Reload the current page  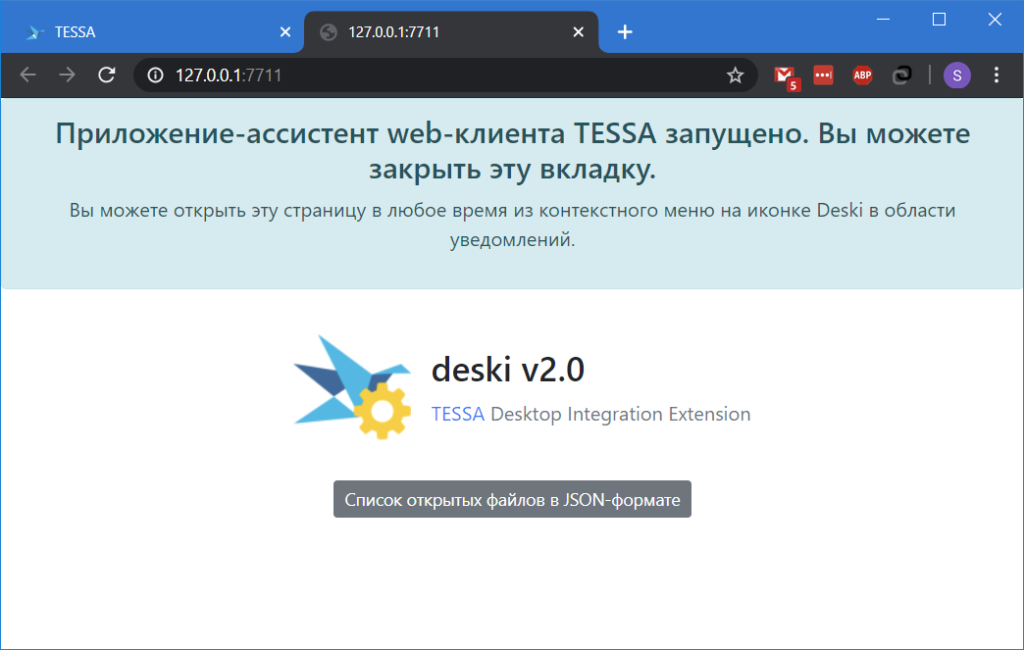(106, 75)
